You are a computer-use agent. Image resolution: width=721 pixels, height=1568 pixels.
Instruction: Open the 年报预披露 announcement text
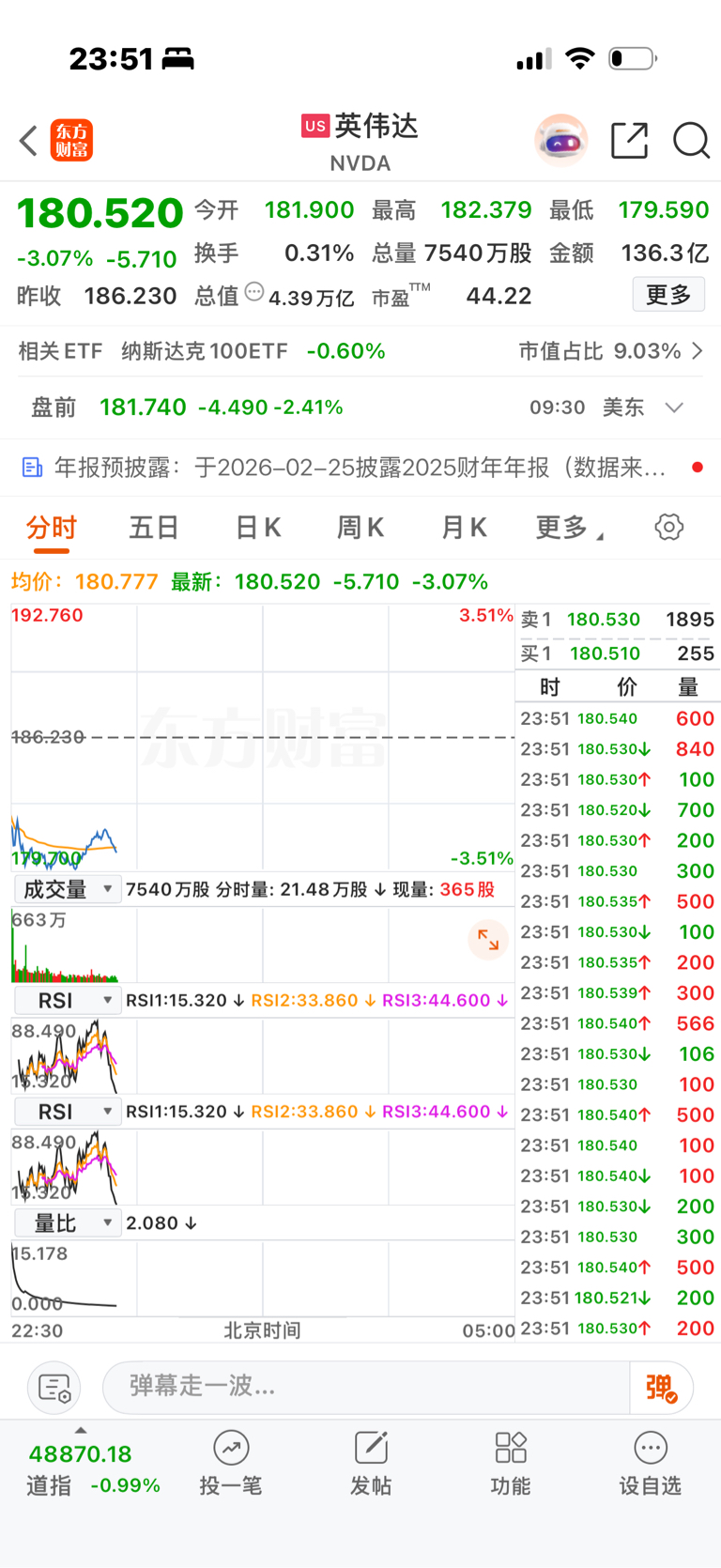360,467
